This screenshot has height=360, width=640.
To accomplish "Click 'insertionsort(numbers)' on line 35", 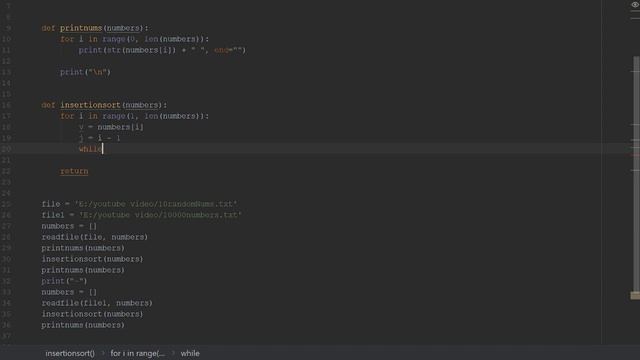I will click(92, 314).
